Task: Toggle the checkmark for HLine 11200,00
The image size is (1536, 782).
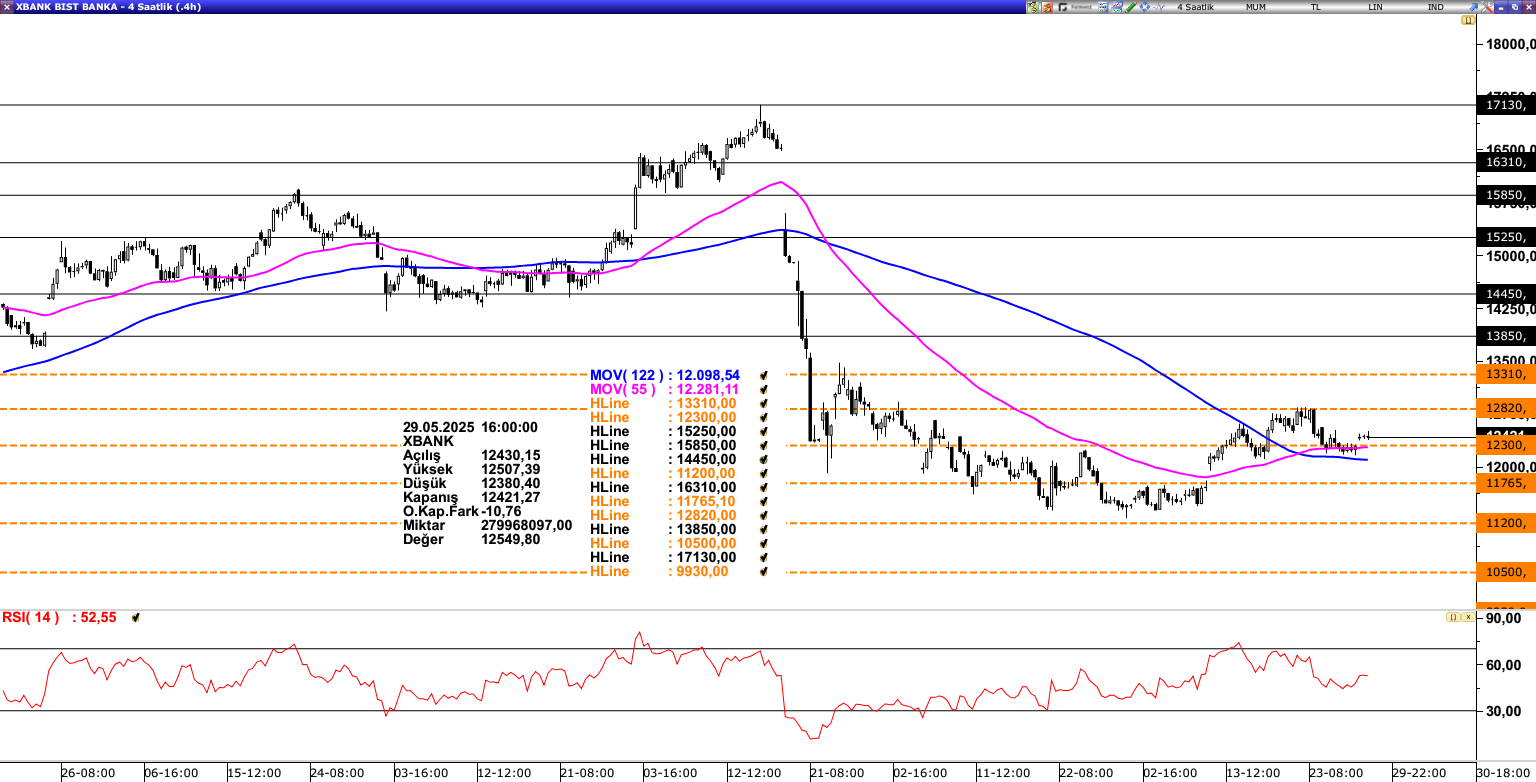Action: (x=764, y=473)
